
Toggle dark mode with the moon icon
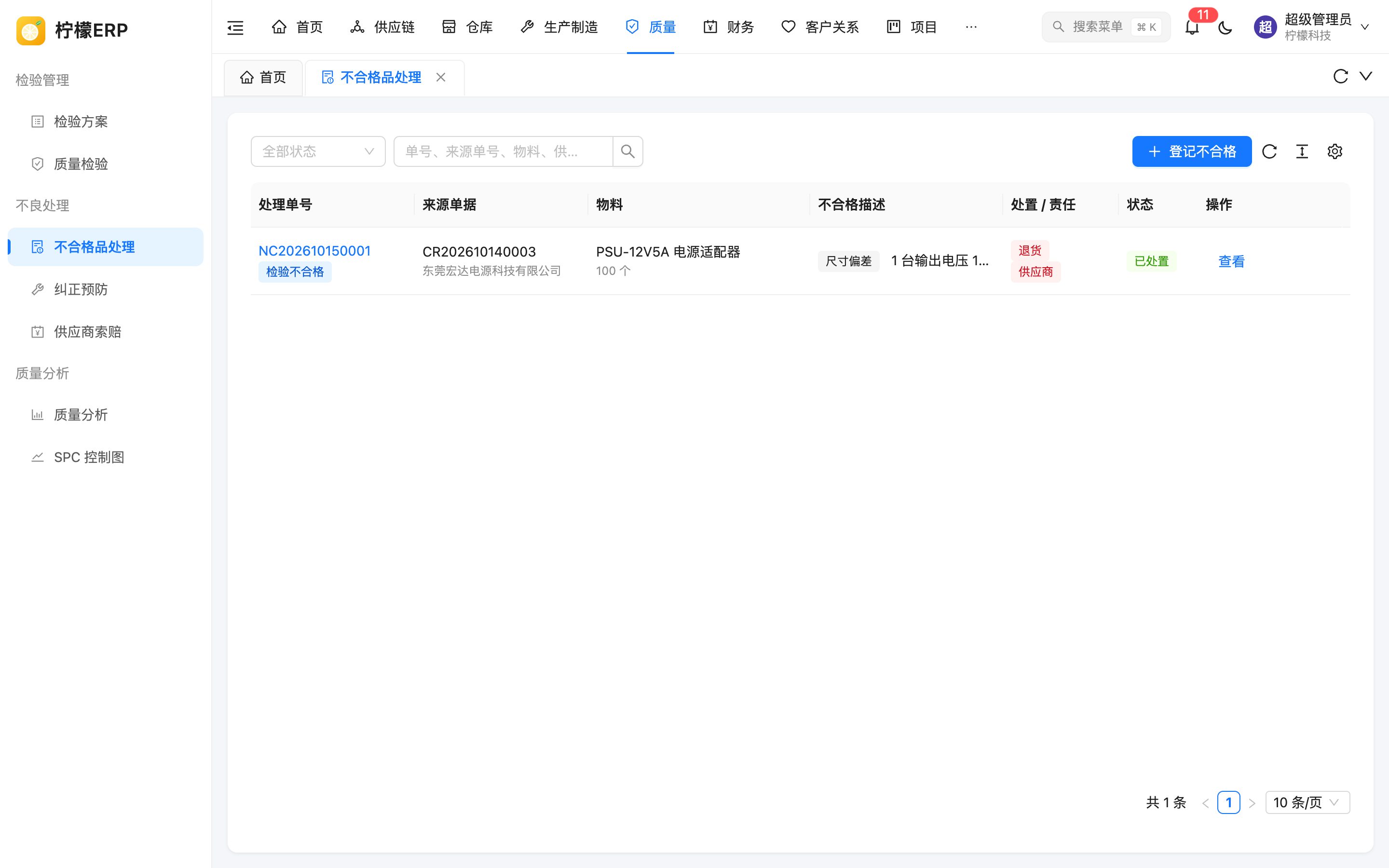[x=1225, y=27]
